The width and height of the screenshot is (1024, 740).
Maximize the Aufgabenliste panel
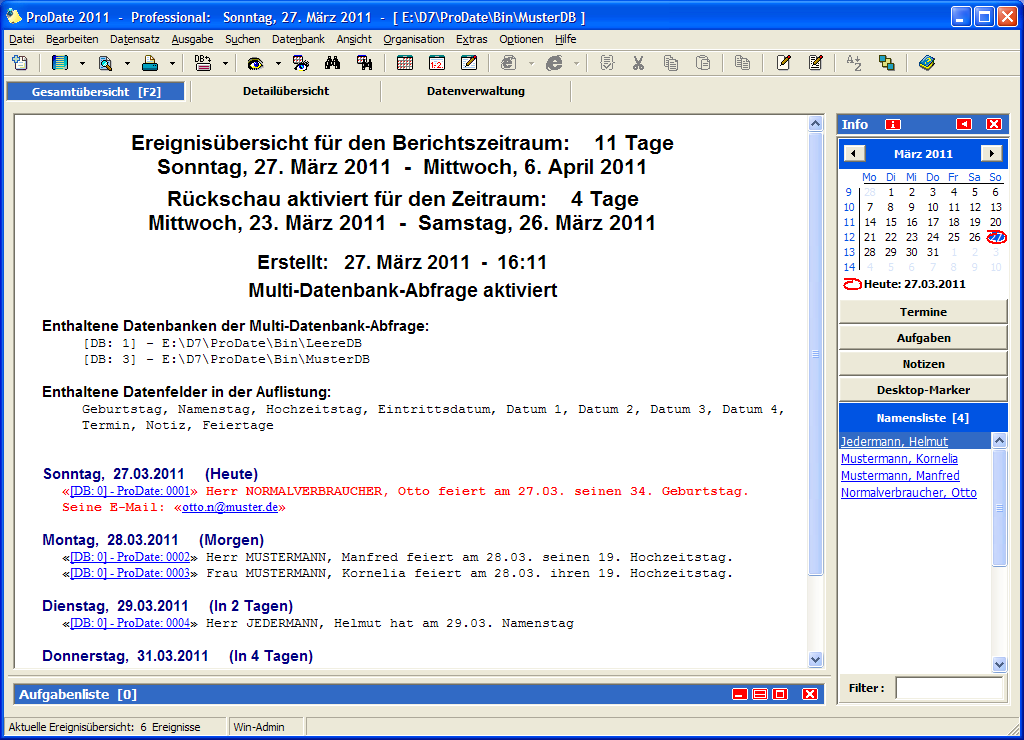coord(780,694)
